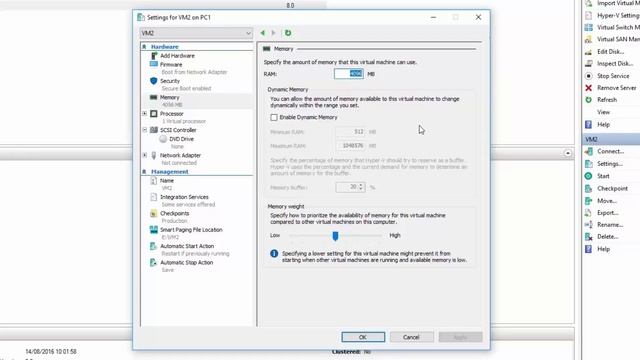Click Refresh in the Actions pane
This screenshot has height=360, width=640.
tap(607, 100)
